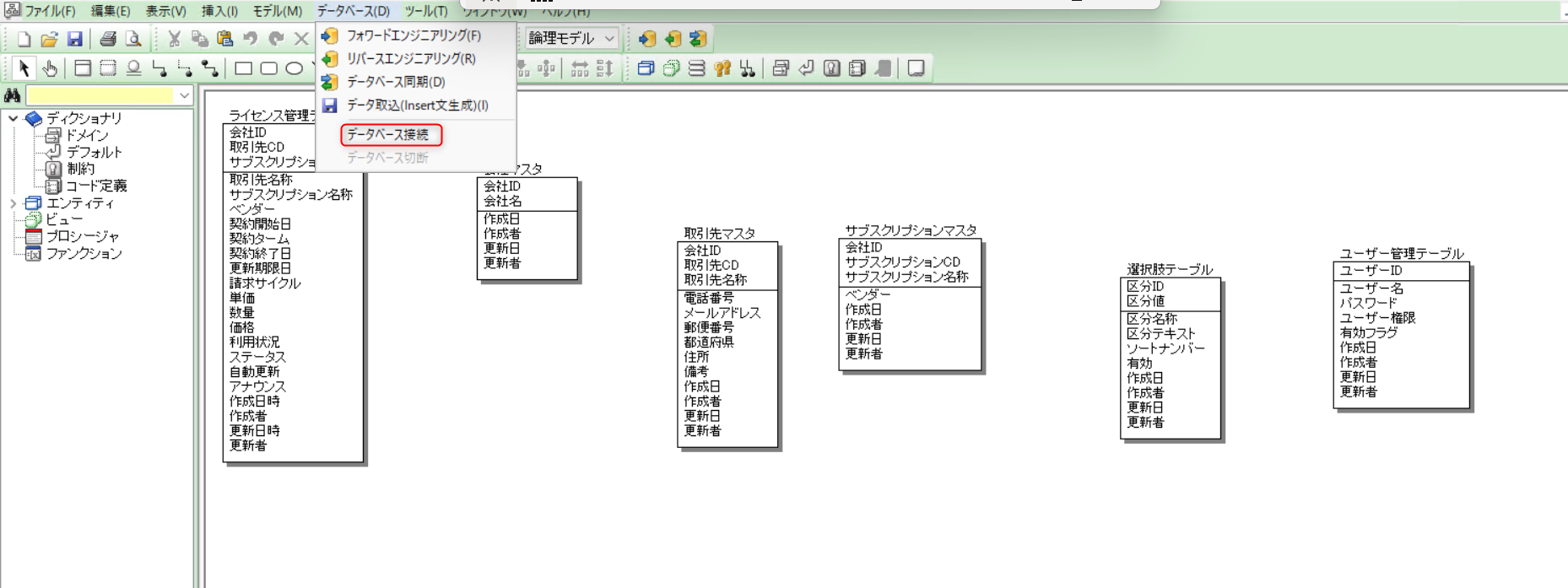Open the yellow search box dropdown arrow
The width and height of the screenshot is (1568, 588).
(x=184, y=95)
